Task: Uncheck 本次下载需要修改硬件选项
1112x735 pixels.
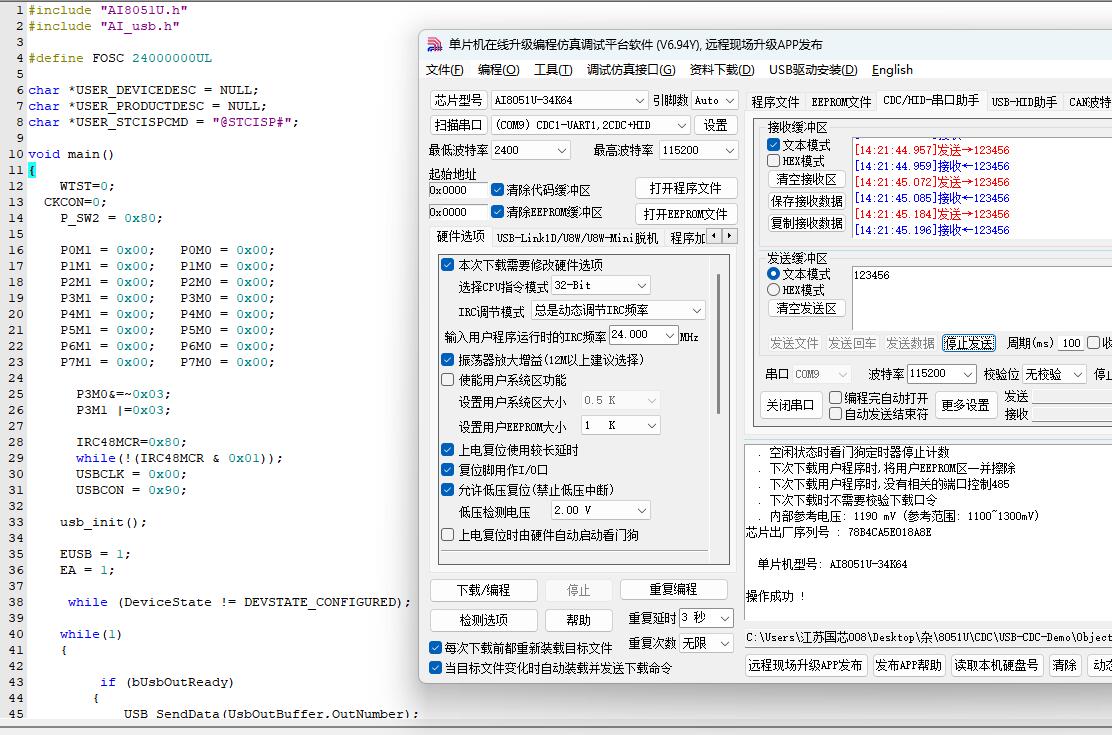Action: (447, 265)
